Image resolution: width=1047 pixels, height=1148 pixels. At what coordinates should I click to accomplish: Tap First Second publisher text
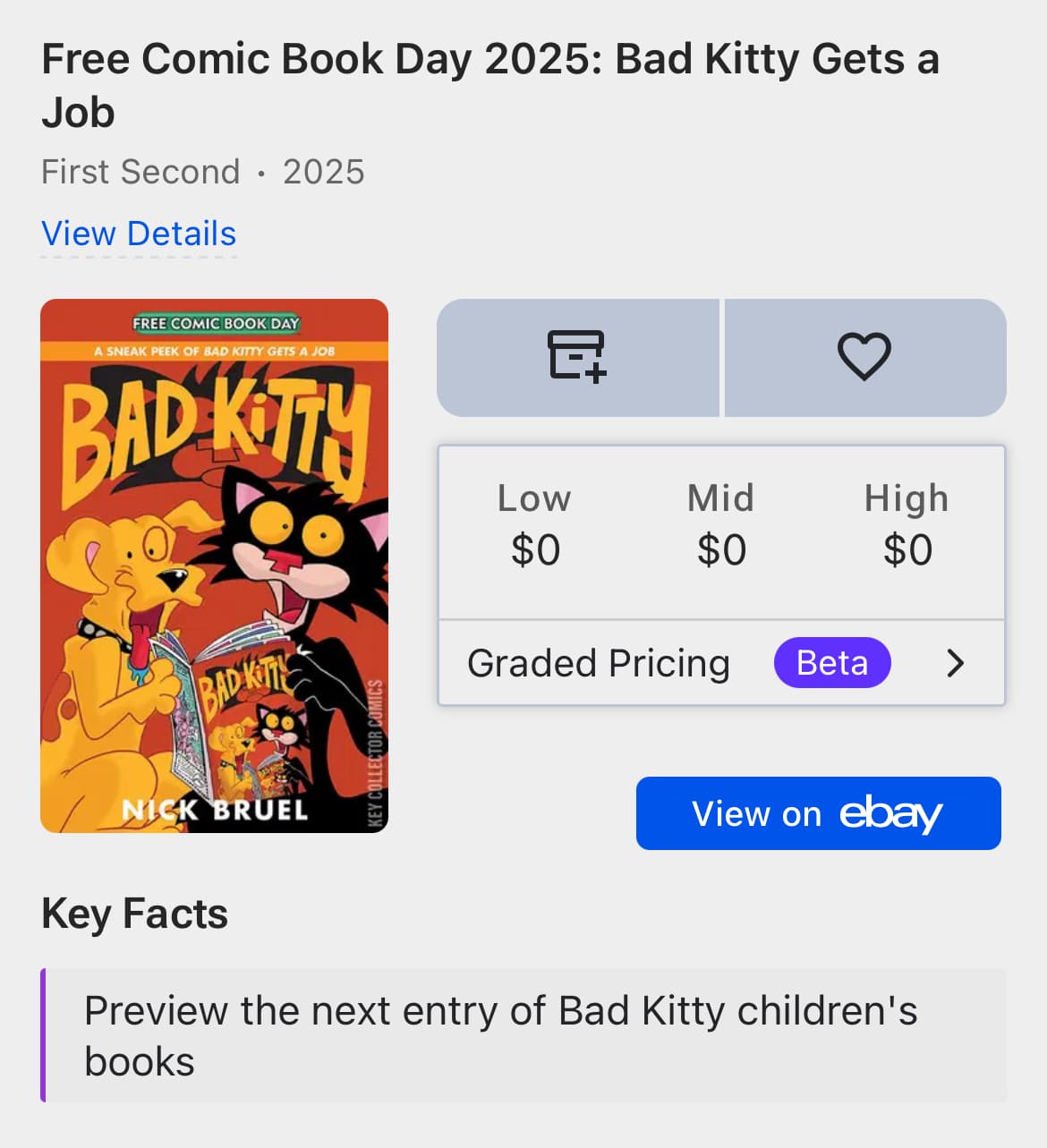coord(140,172)
